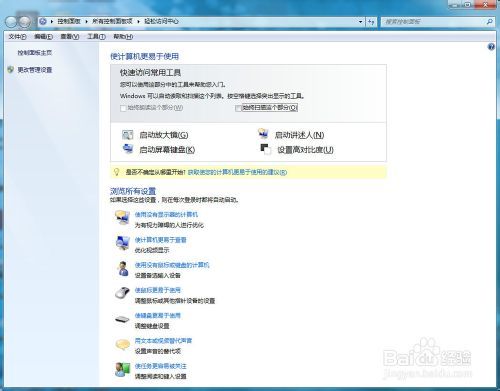Viewport: 500px width, 391px height.
Task: Click the 设置声音的替代项 description text
Action: [158, 351]
